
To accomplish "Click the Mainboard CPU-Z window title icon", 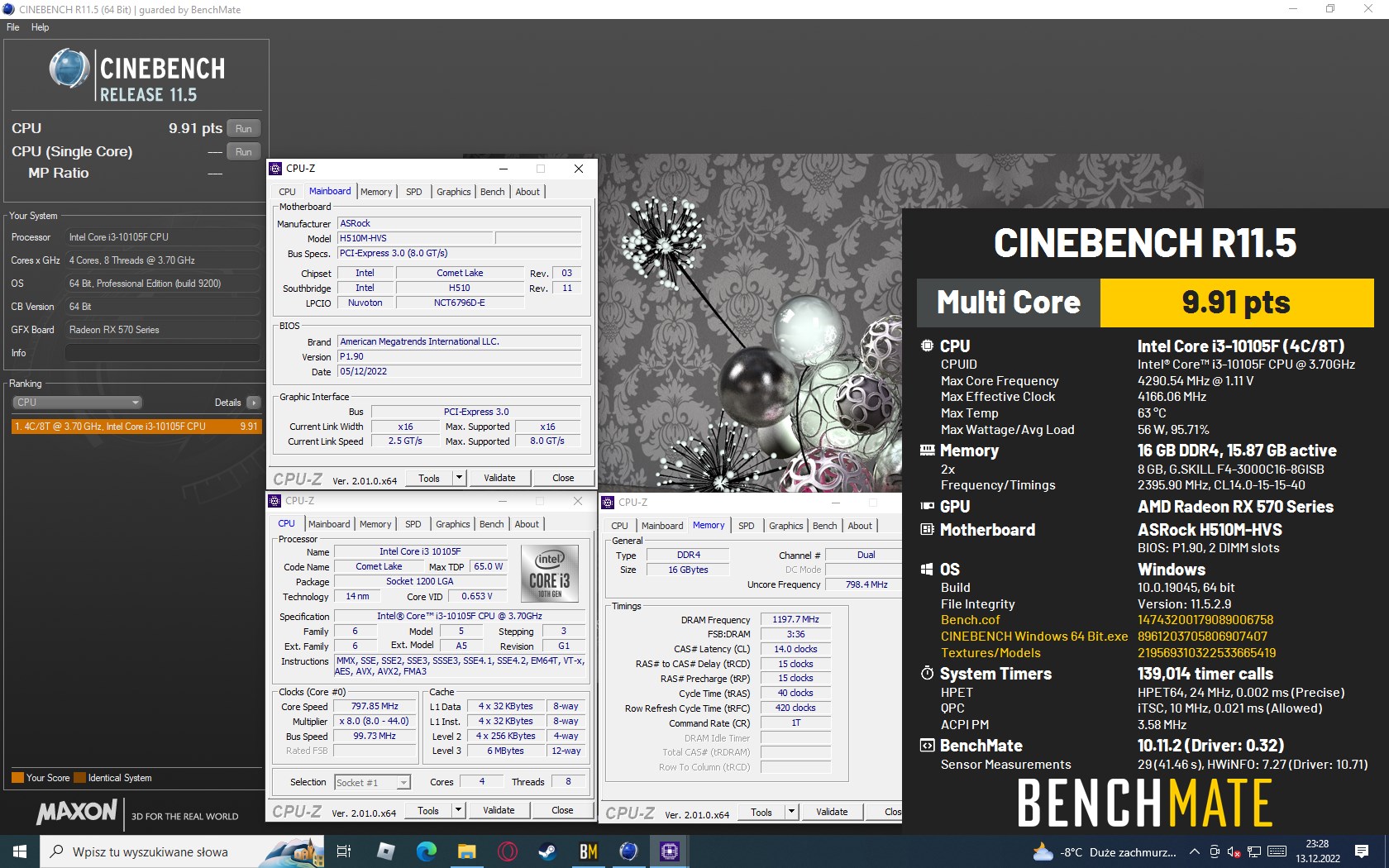I will pos(276,169).
